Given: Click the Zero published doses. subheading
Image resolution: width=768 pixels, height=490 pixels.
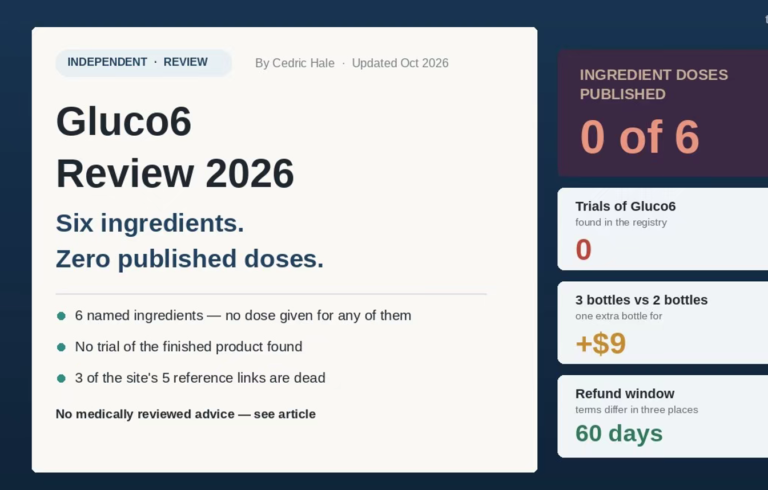Looking at the screenshot, I should [190, 259].
